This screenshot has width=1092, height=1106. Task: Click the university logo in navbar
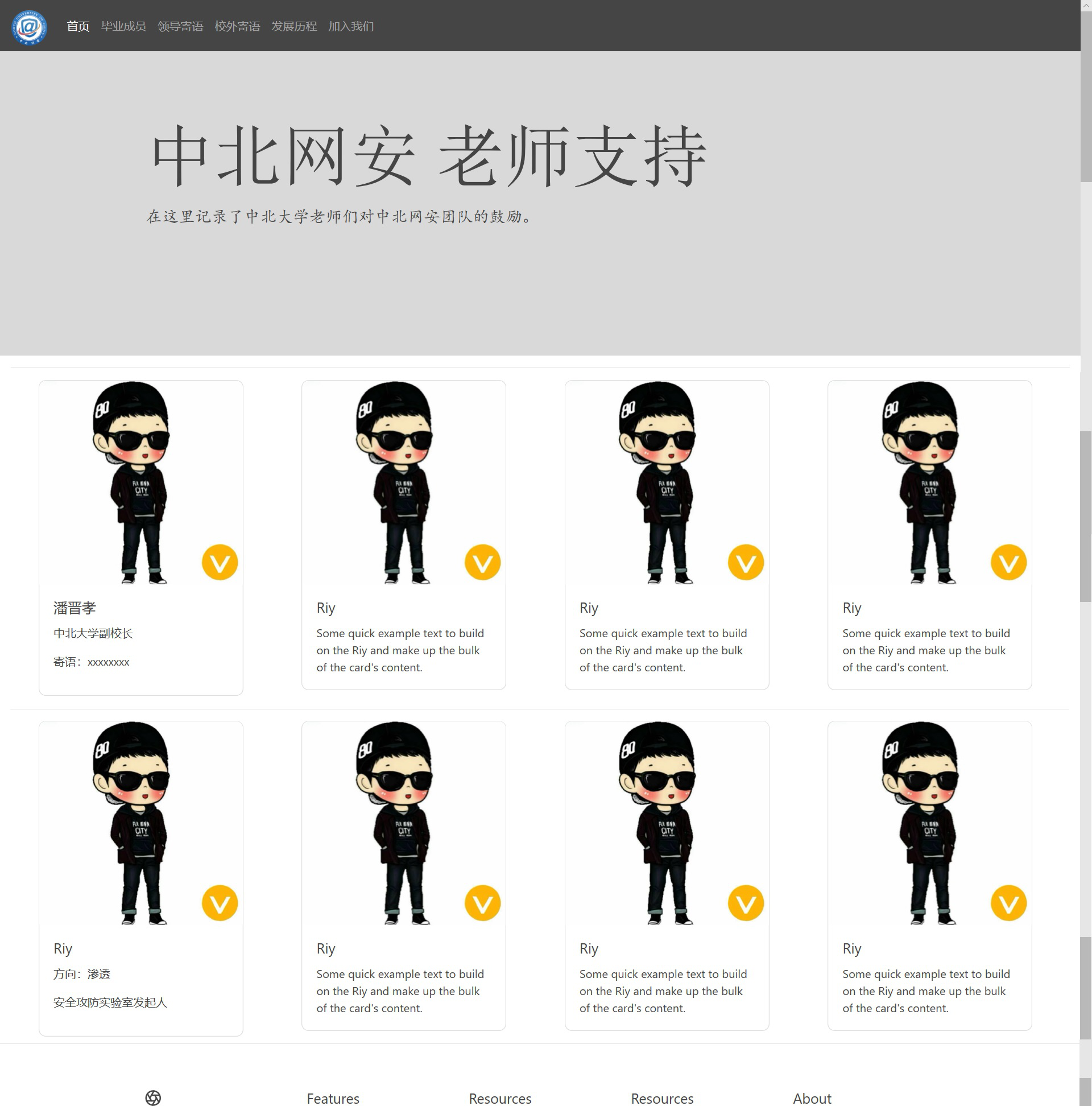pyautogui.click(x=29, y=26)
